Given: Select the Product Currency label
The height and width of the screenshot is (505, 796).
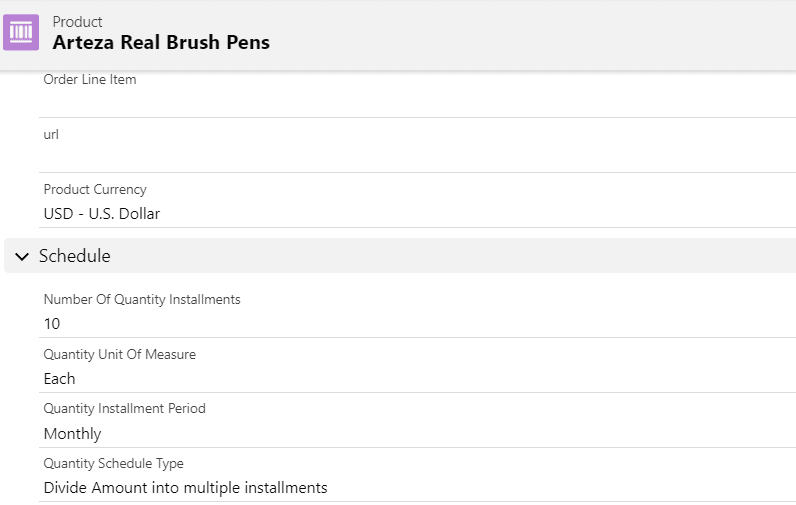Looking at the screenshot, I should pyautogui.click(x=95, y=189).
